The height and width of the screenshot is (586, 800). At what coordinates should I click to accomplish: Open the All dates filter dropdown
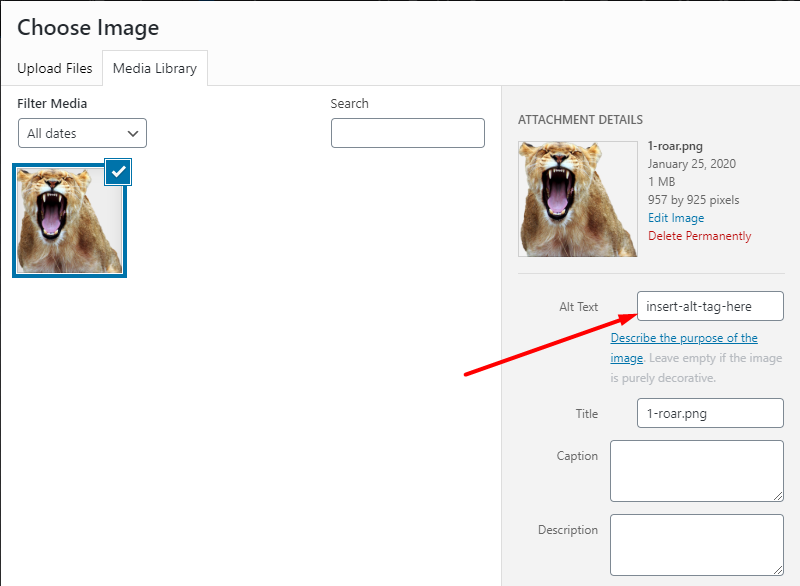click(x=82, y=133)
